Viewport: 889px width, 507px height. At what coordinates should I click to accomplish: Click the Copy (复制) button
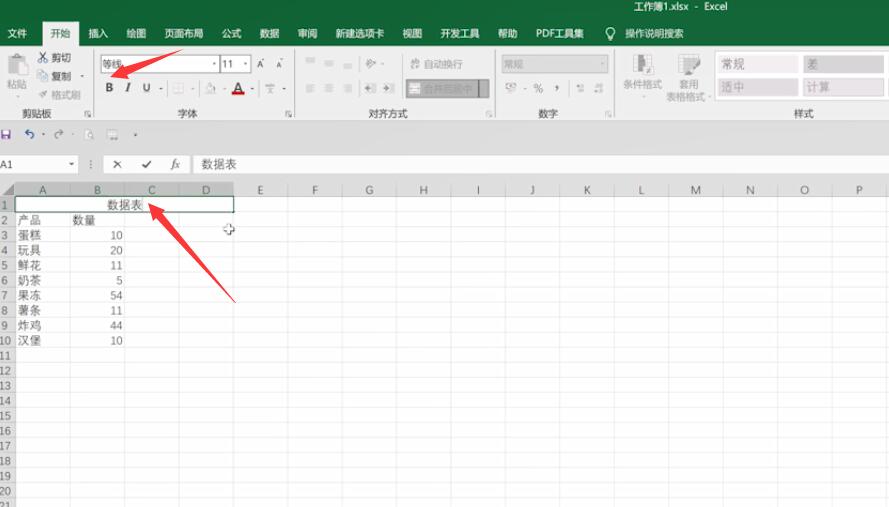click(x=54, y=76)
